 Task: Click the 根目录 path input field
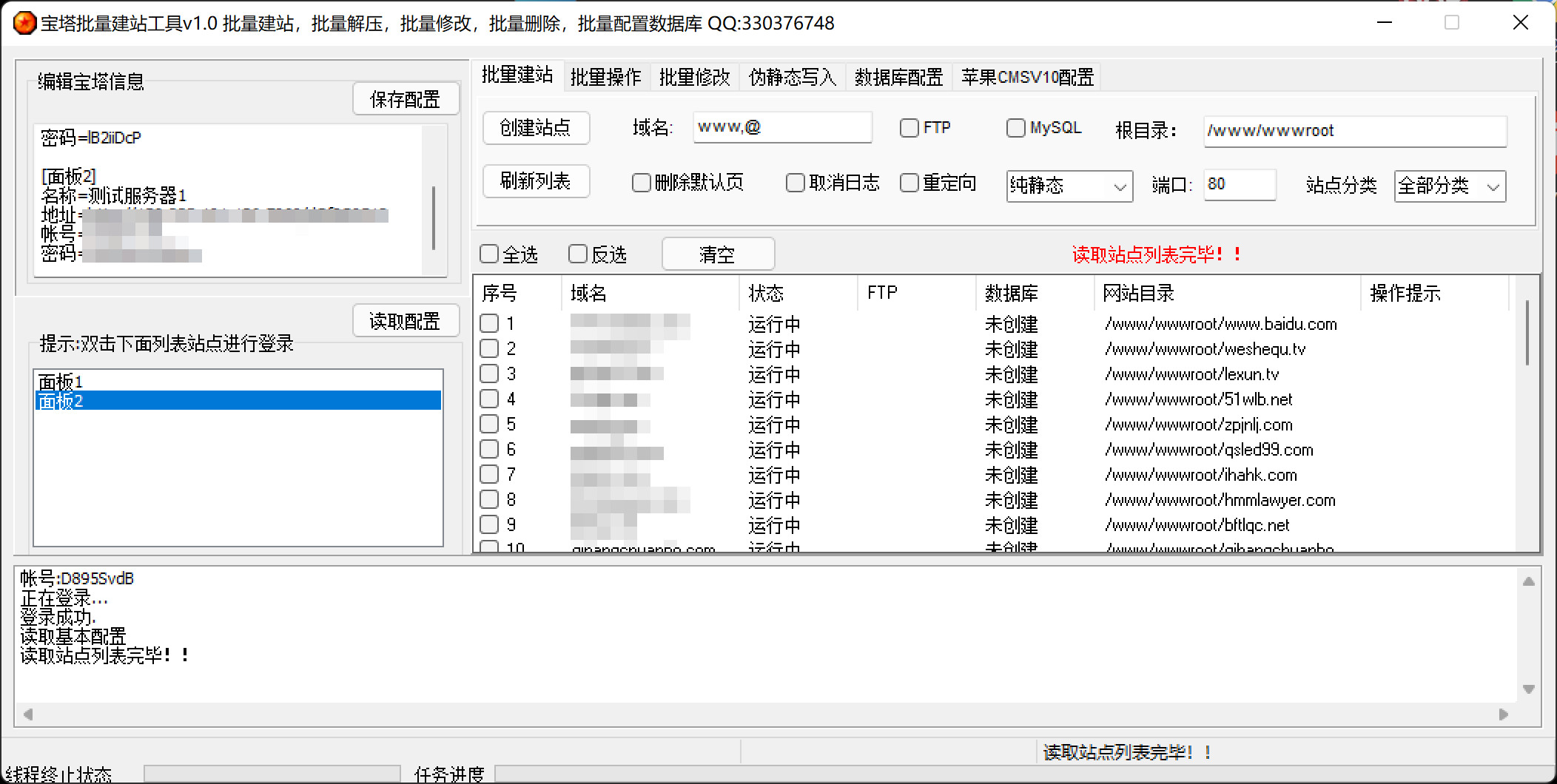point(1355,131)
